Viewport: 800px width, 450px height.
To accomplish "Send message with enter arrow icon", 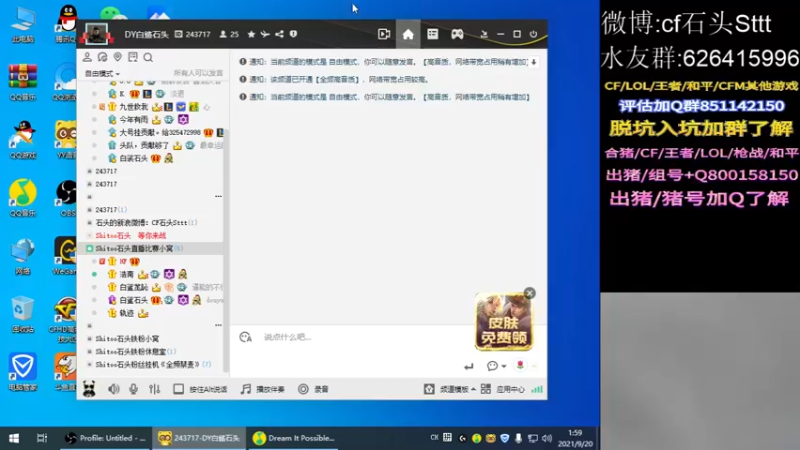I will pyautogui.click(x=468, y=366).
